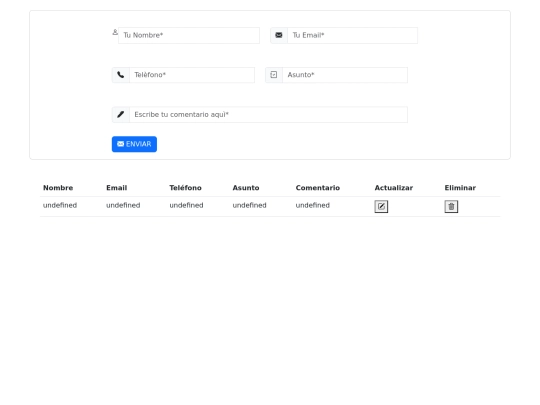Click the Eliminar column header
This screenshot has width=540, height=405.
460,188
